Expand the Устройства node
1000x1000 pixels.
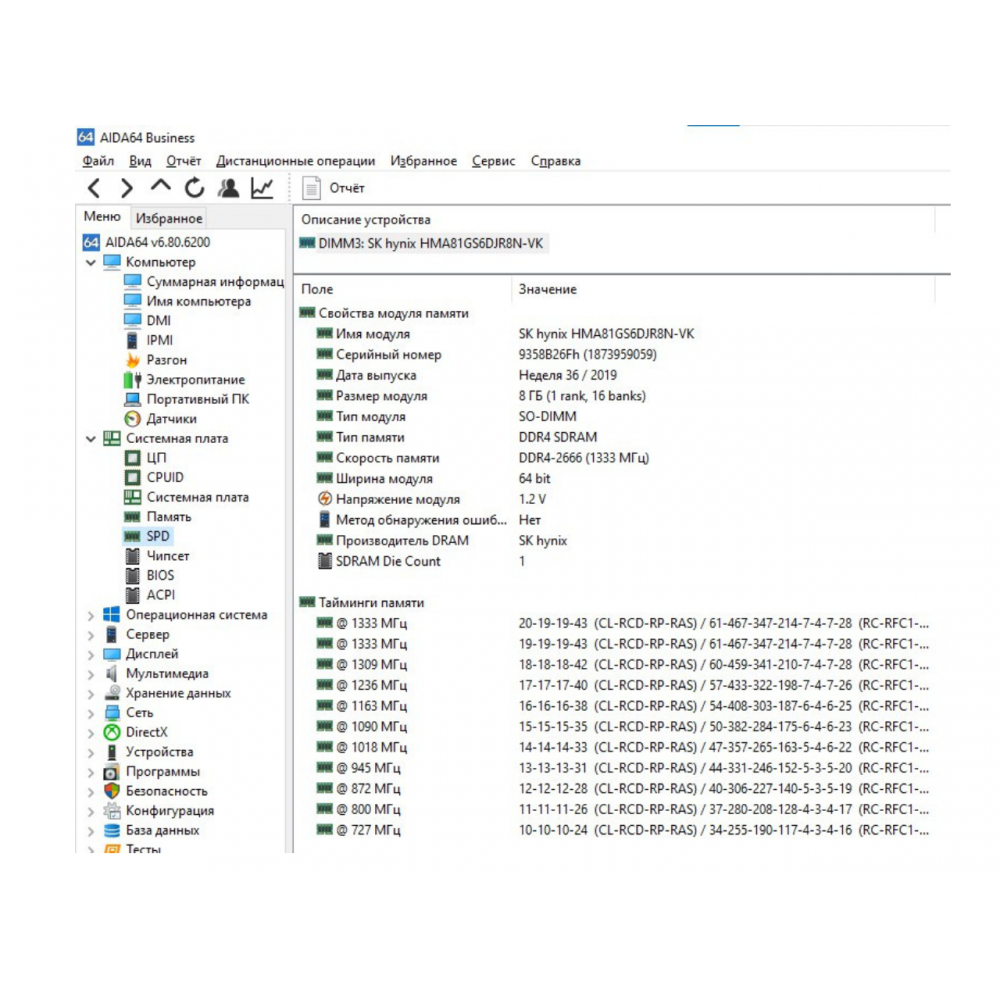pos(91,753)
